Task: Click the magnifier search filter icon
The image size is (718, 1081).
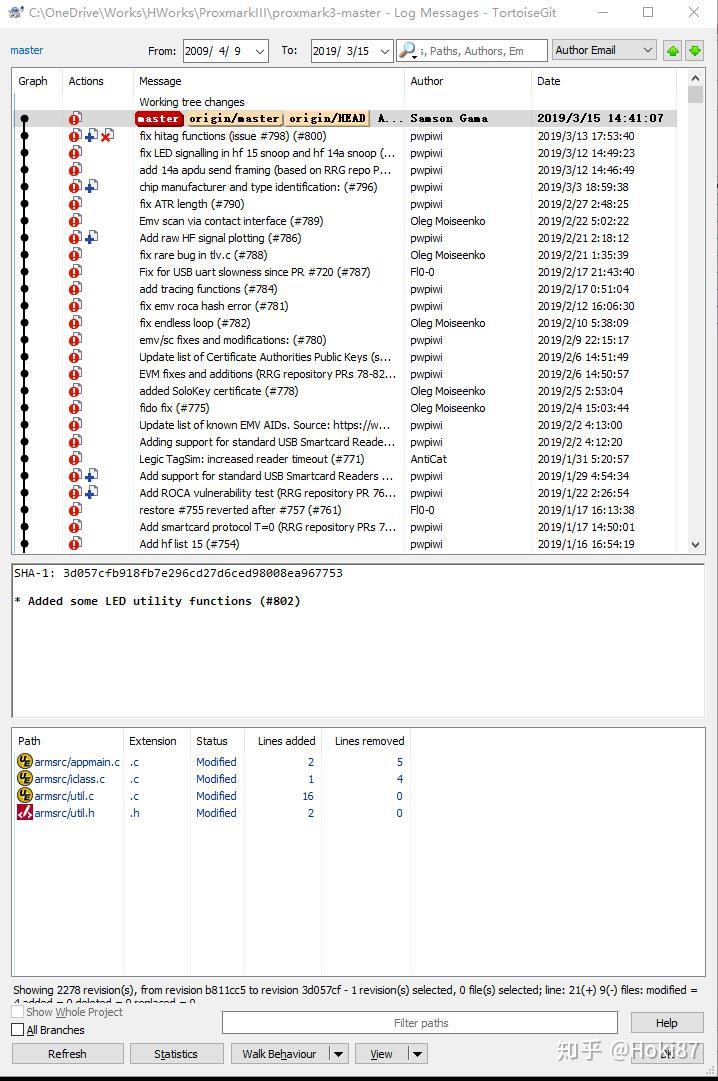Action: [408, 50]
